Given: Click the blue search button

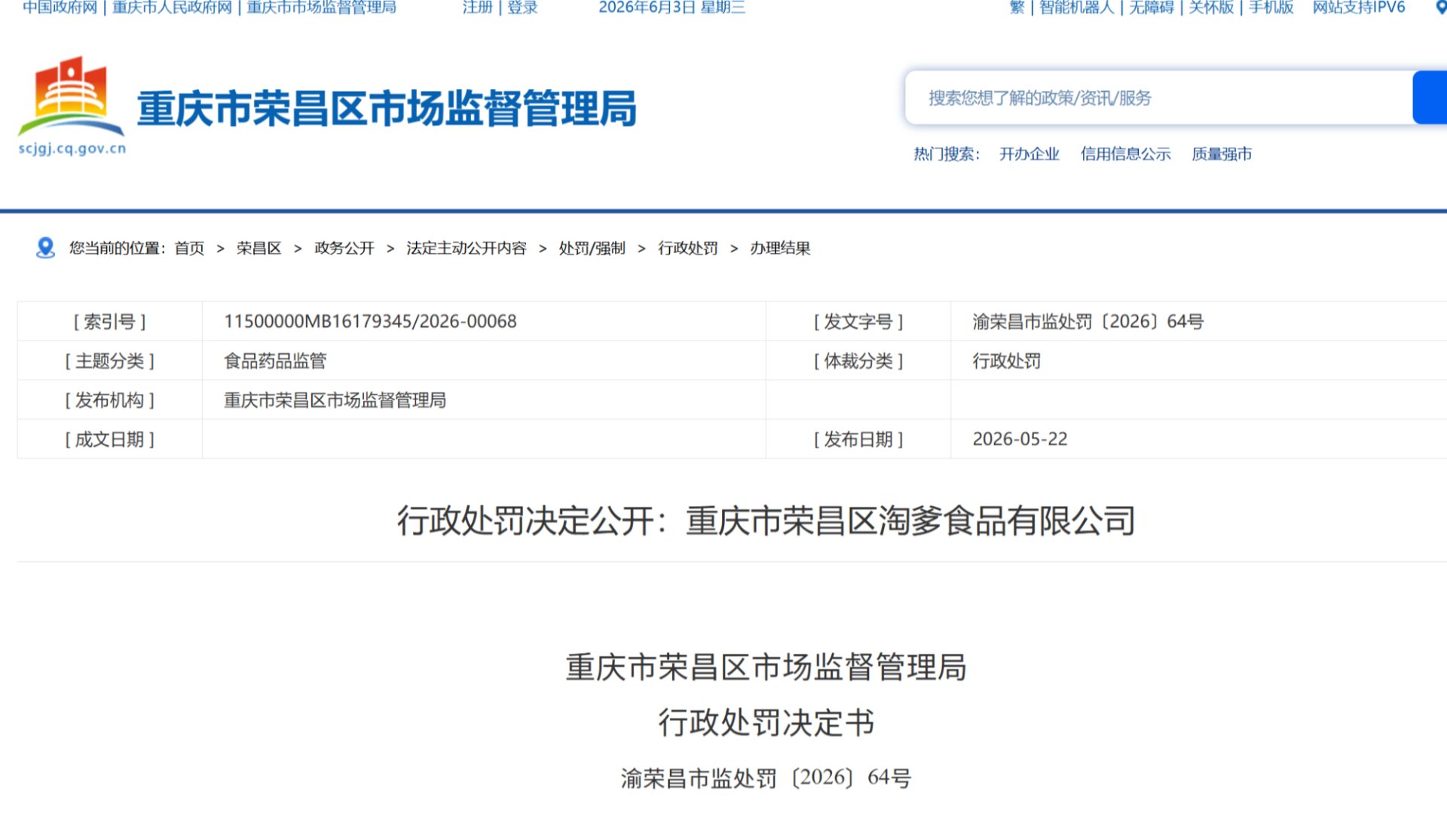Looking at the screenshot, I should [x=1430, y=97].
